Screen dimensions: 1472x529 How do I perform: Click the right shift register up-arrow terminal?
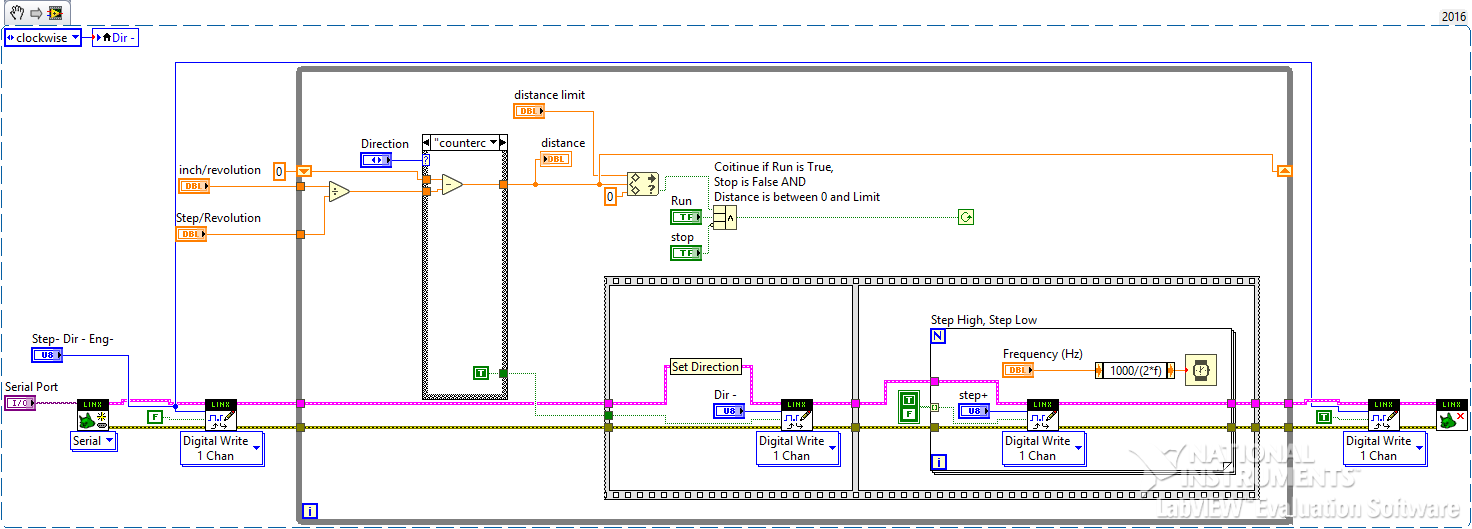[1284, 171]
